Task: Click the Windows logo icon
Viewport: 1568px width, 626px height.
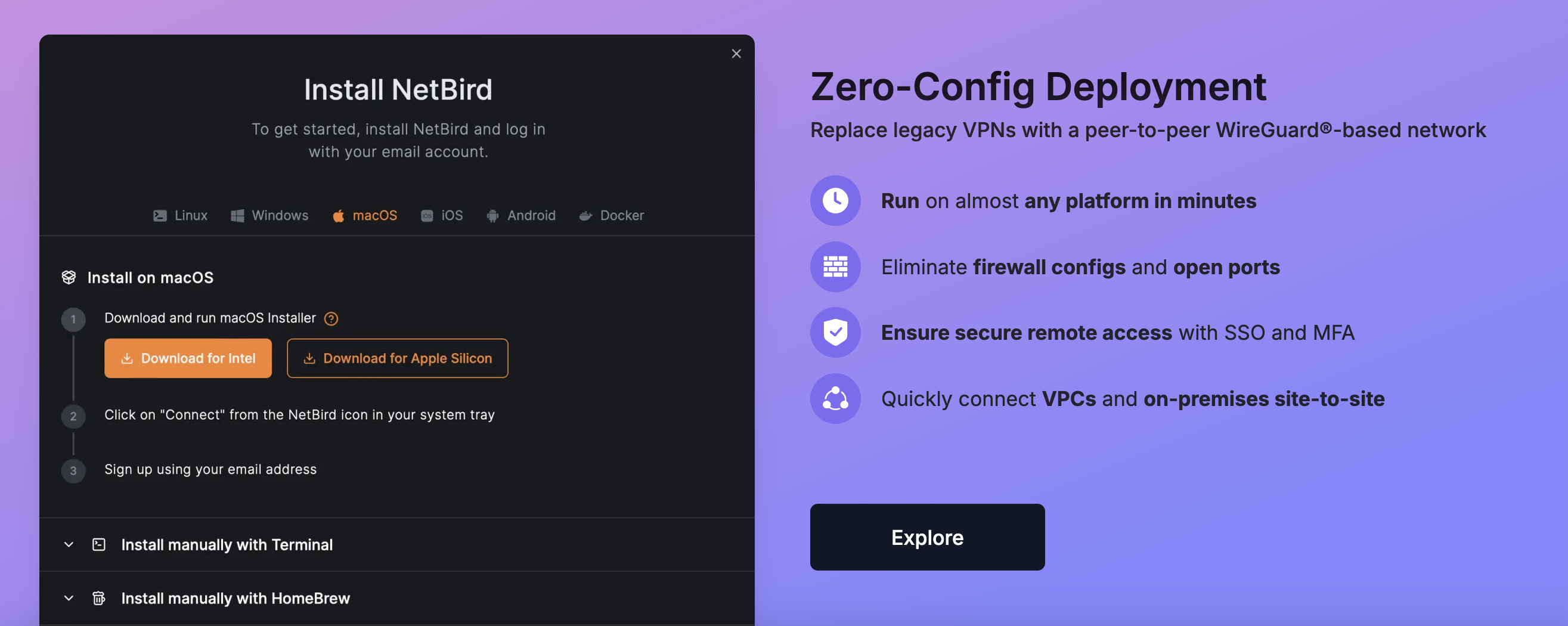Action: 237,216
